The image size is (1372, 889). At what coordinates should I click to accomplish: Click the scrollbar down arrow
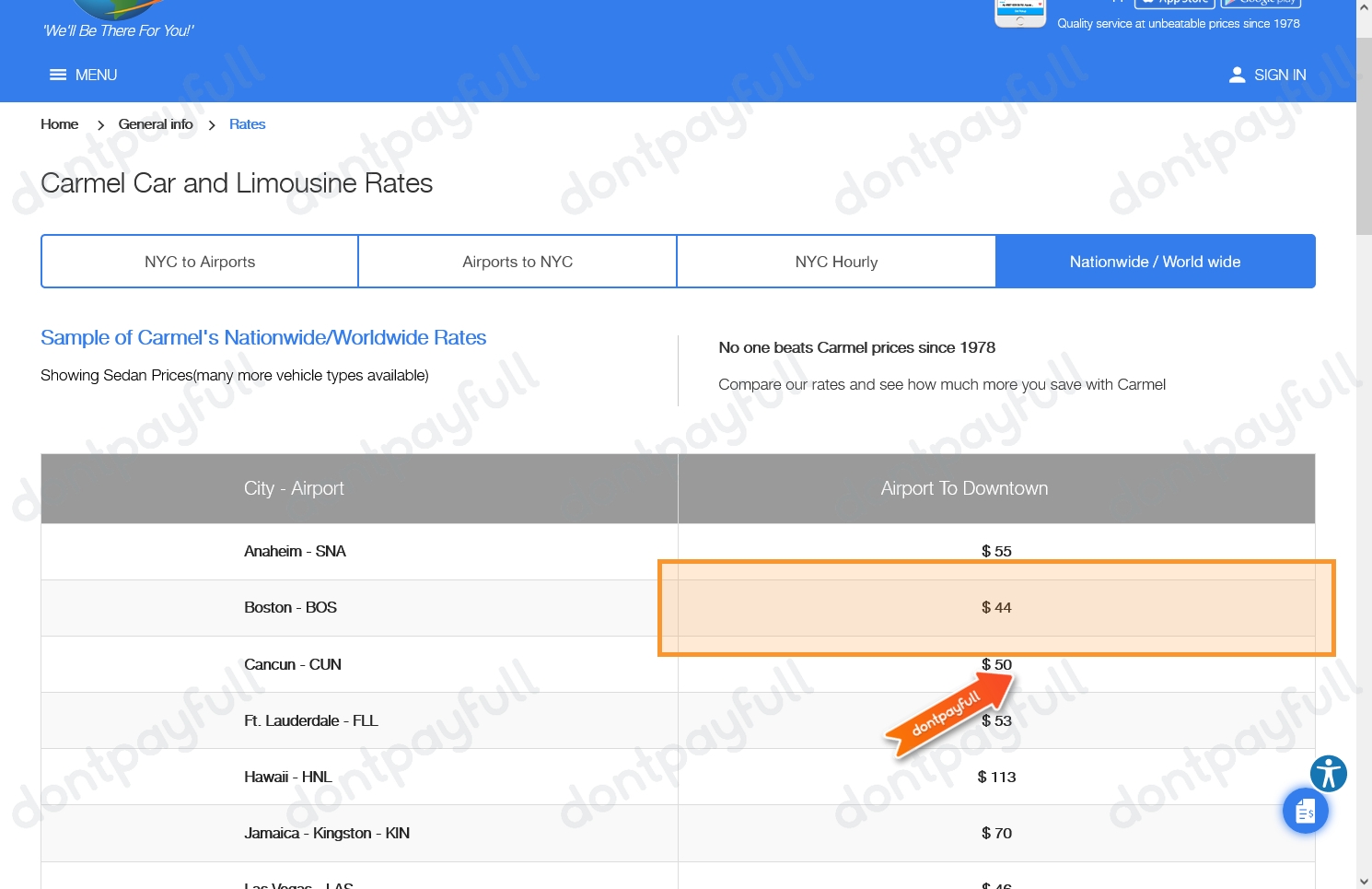coord(1364,881)
